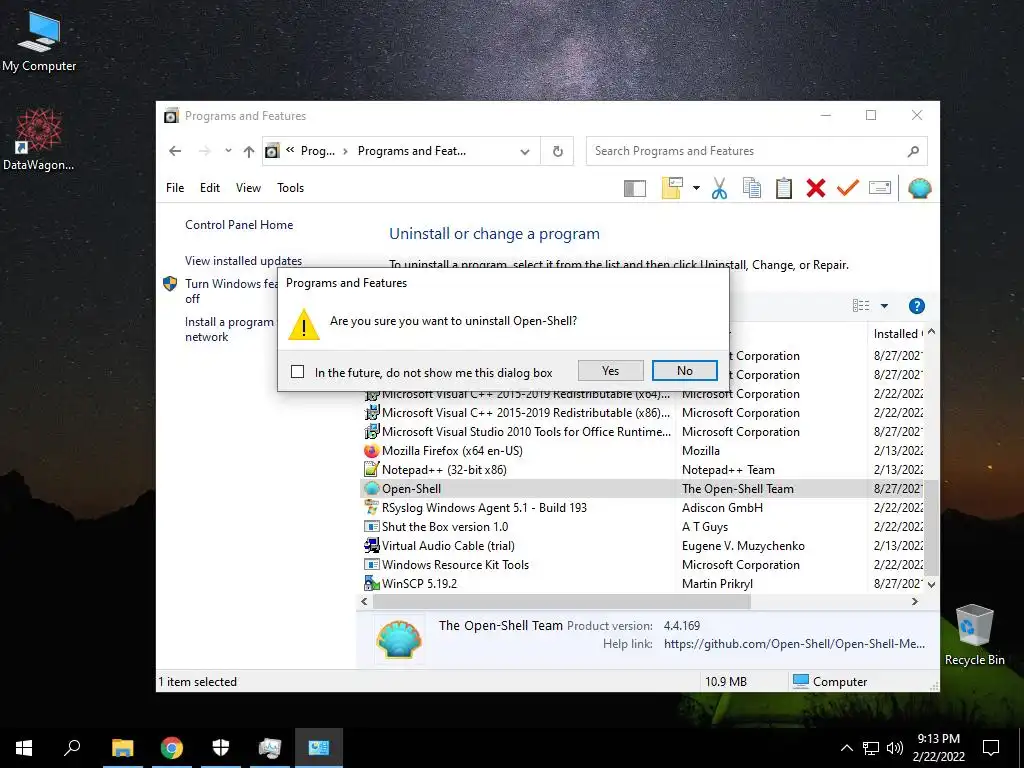
Task: Open the blue help question mark
Action: coord(917,306)
